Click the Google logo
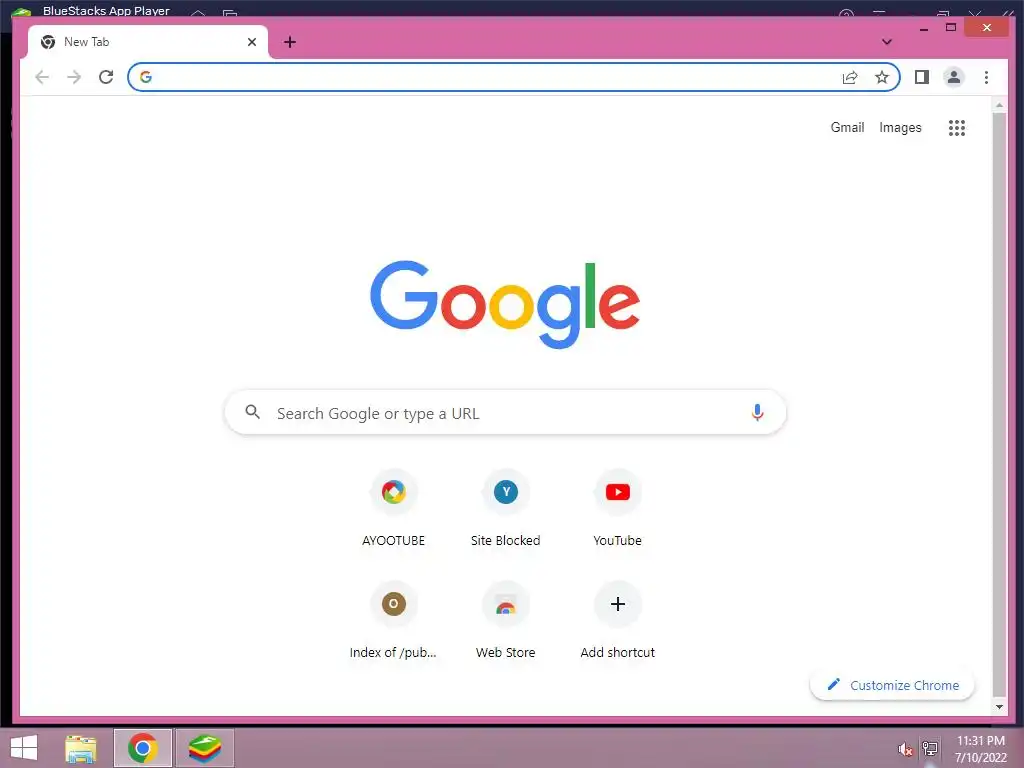The height and width of the screenshot is (768, 1024). [x=505, y=304]
